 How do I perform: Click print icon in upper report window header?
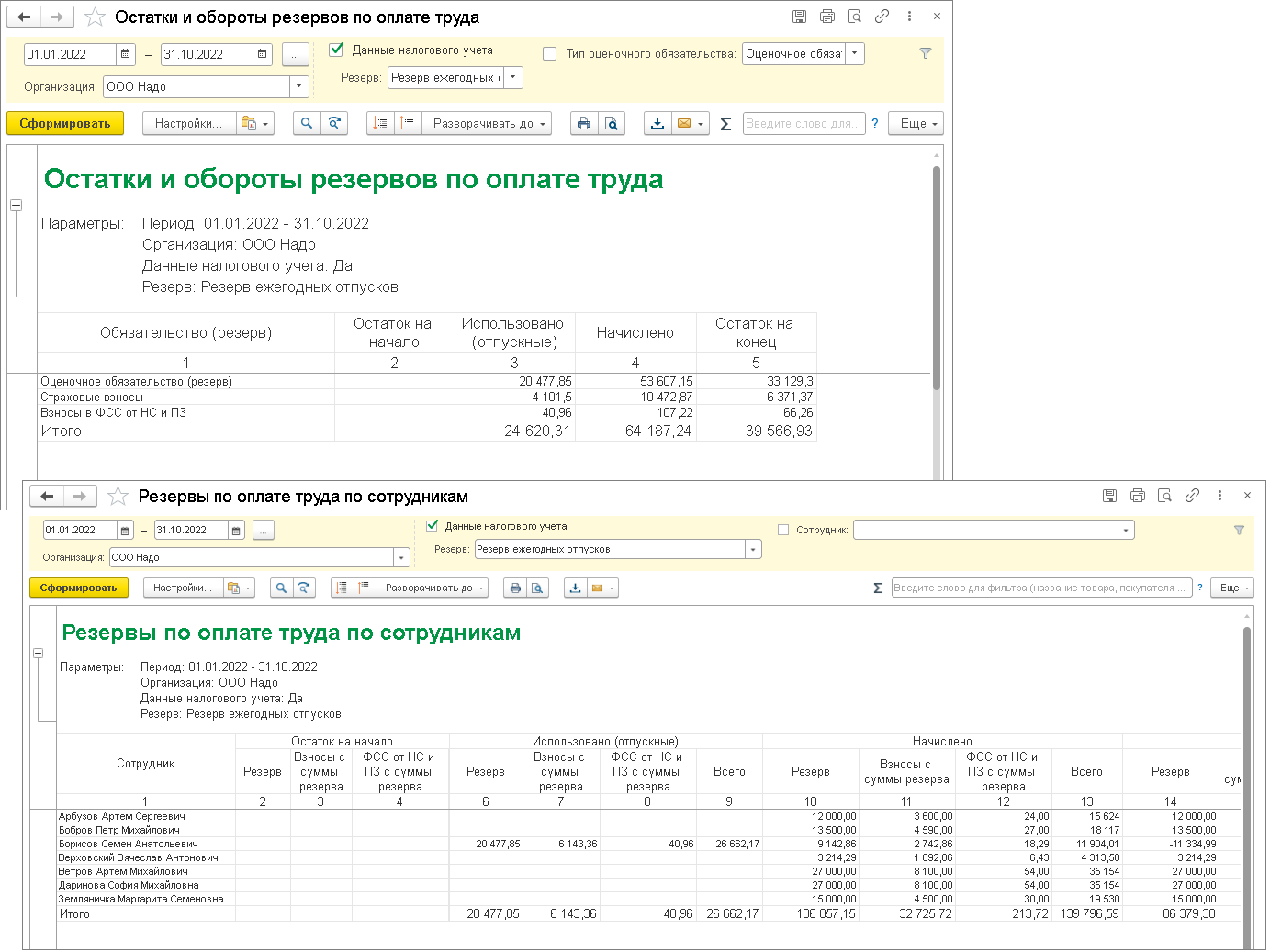click(827, 17)
